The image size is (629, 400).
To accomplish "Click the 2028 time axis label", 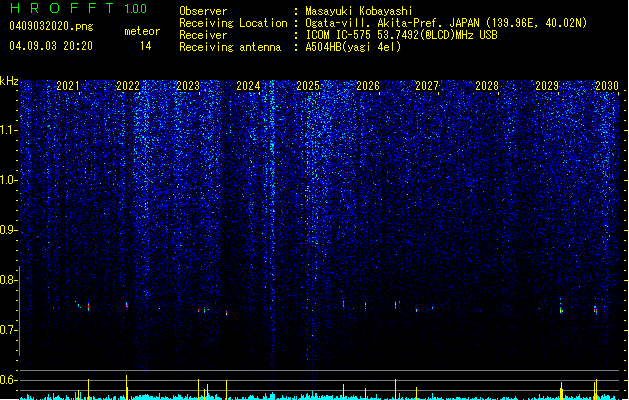I will tap(487, 85).
